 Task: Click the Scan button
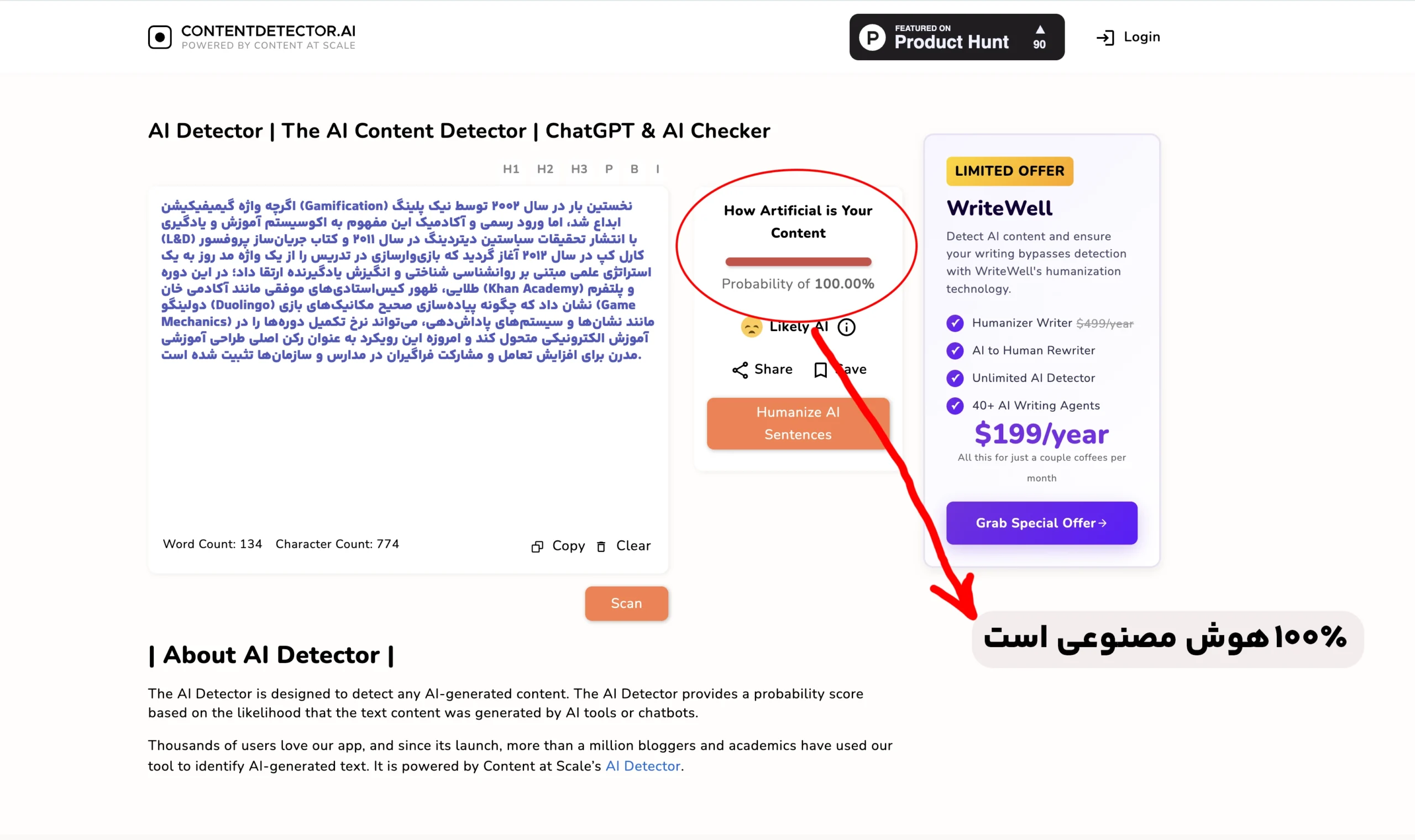627,603
